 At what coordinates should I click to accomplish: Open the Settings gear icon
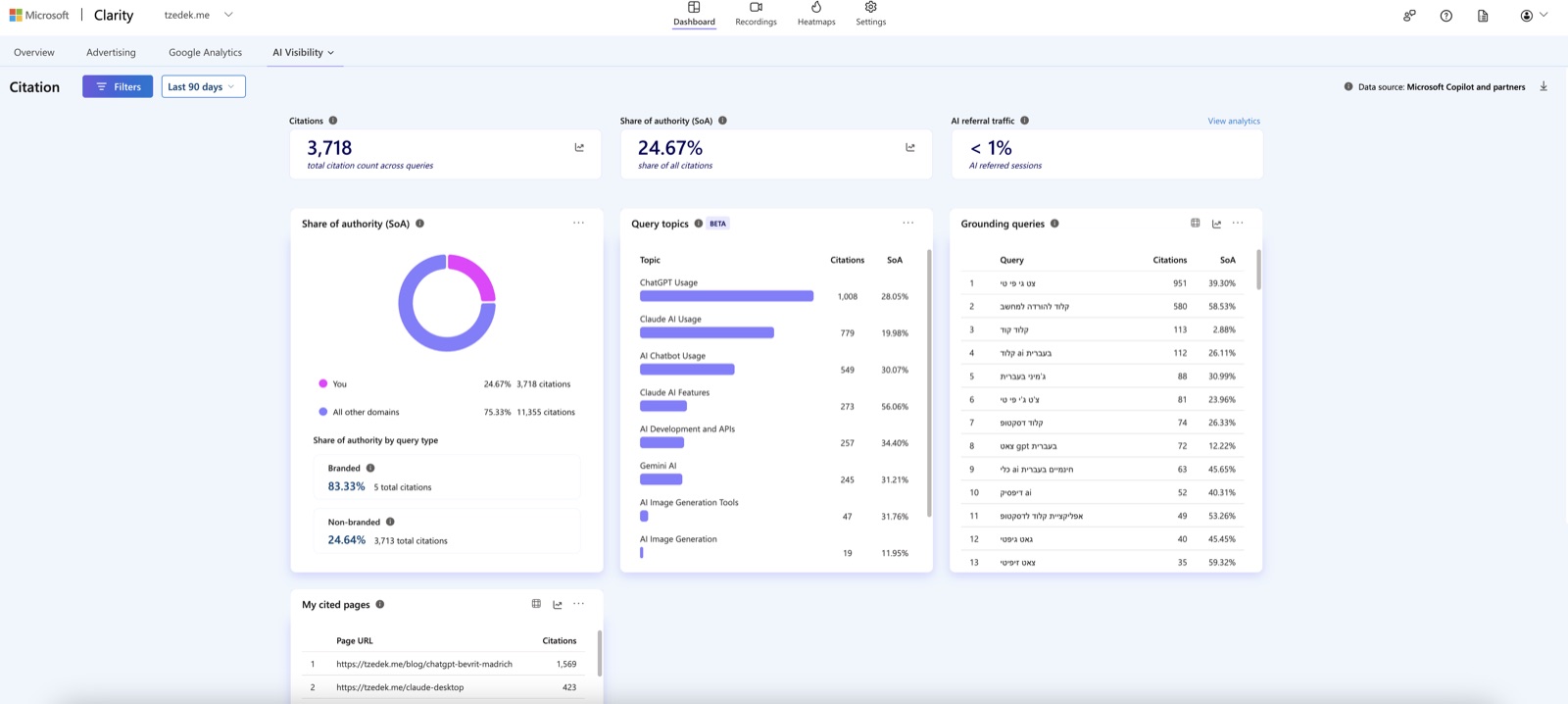tap(870, 7)
